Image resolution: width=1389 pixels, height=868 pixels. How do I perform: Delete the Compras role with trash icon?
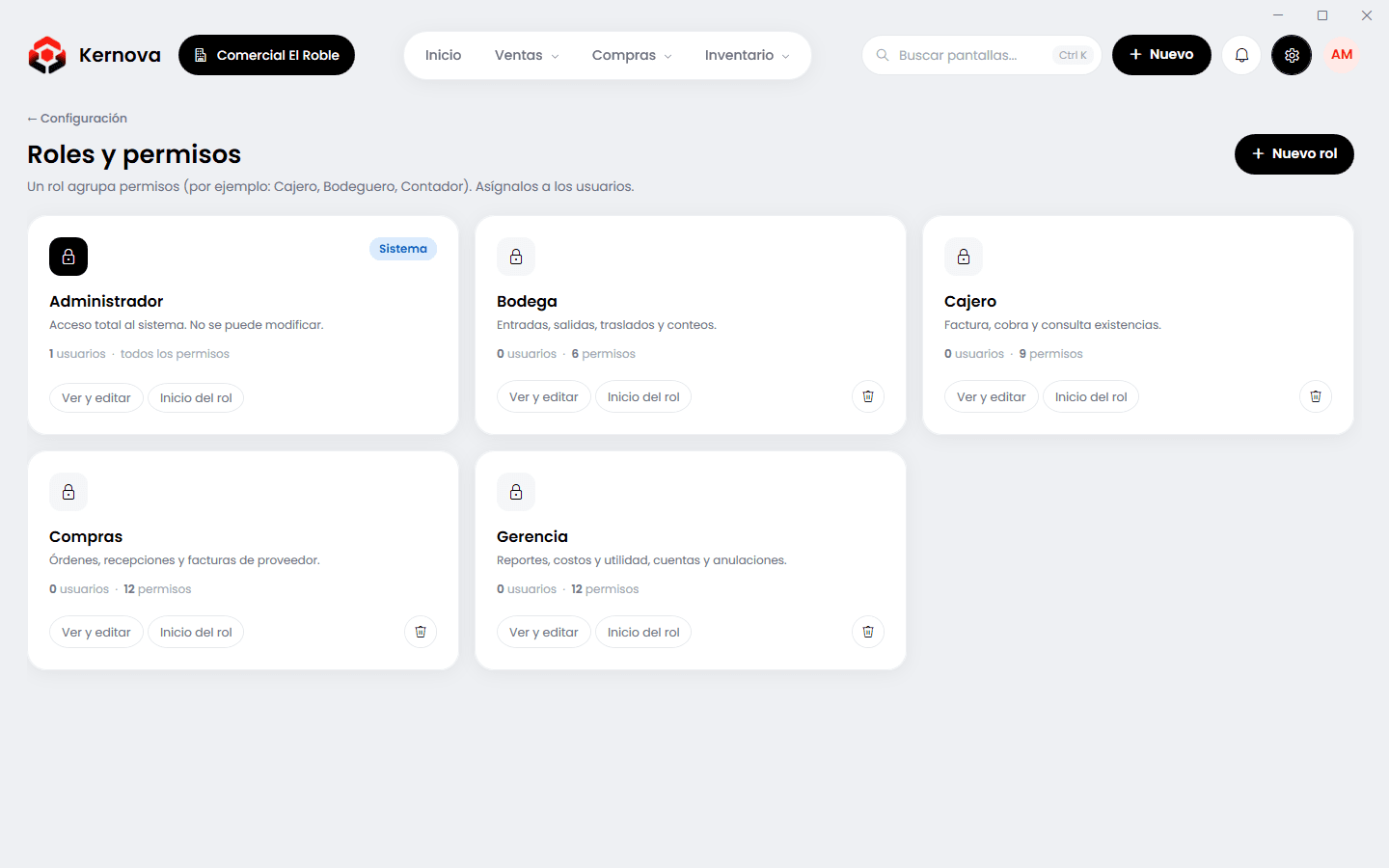tap(421, 632)
